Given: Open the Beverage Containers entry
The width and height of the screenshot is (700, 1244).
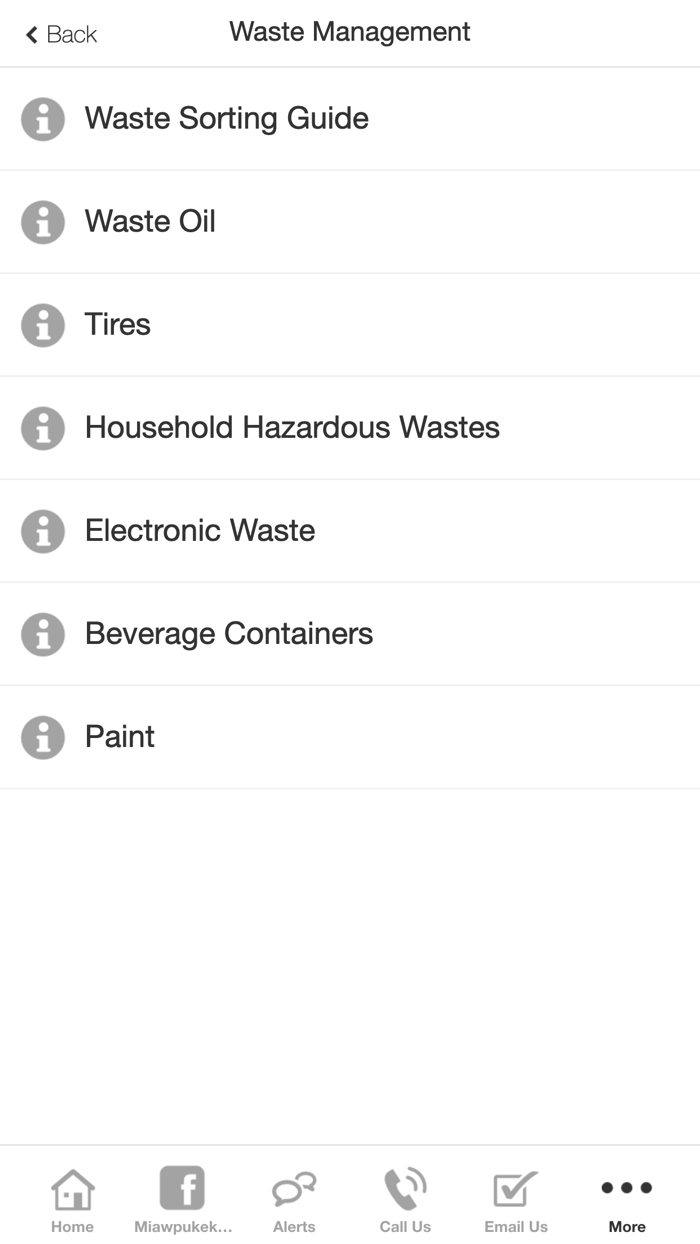Looking at the screenshot, I should pyautogui.click(x=228, y=634).
